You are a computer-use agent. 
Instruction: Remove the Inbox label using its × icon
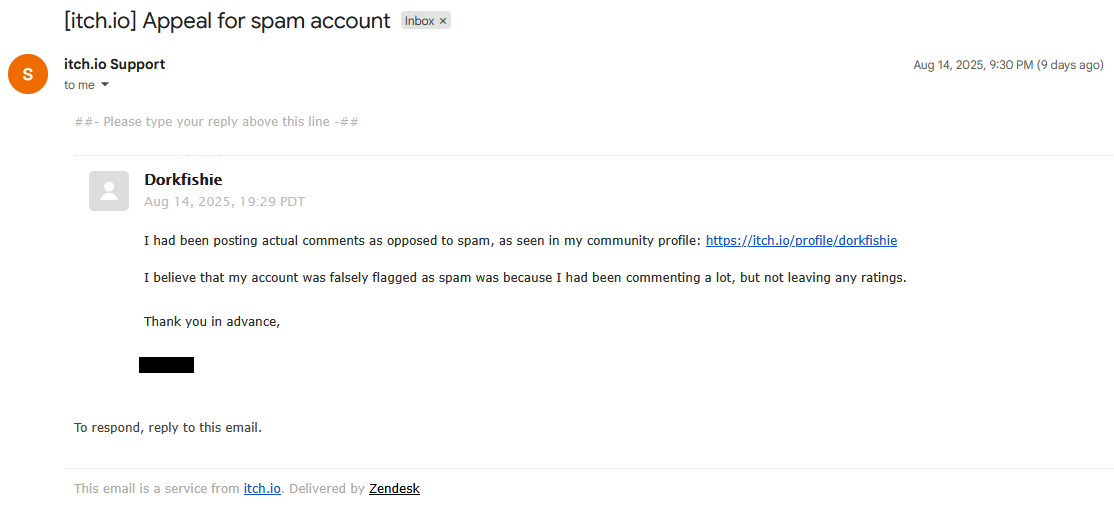click(443, 21)
